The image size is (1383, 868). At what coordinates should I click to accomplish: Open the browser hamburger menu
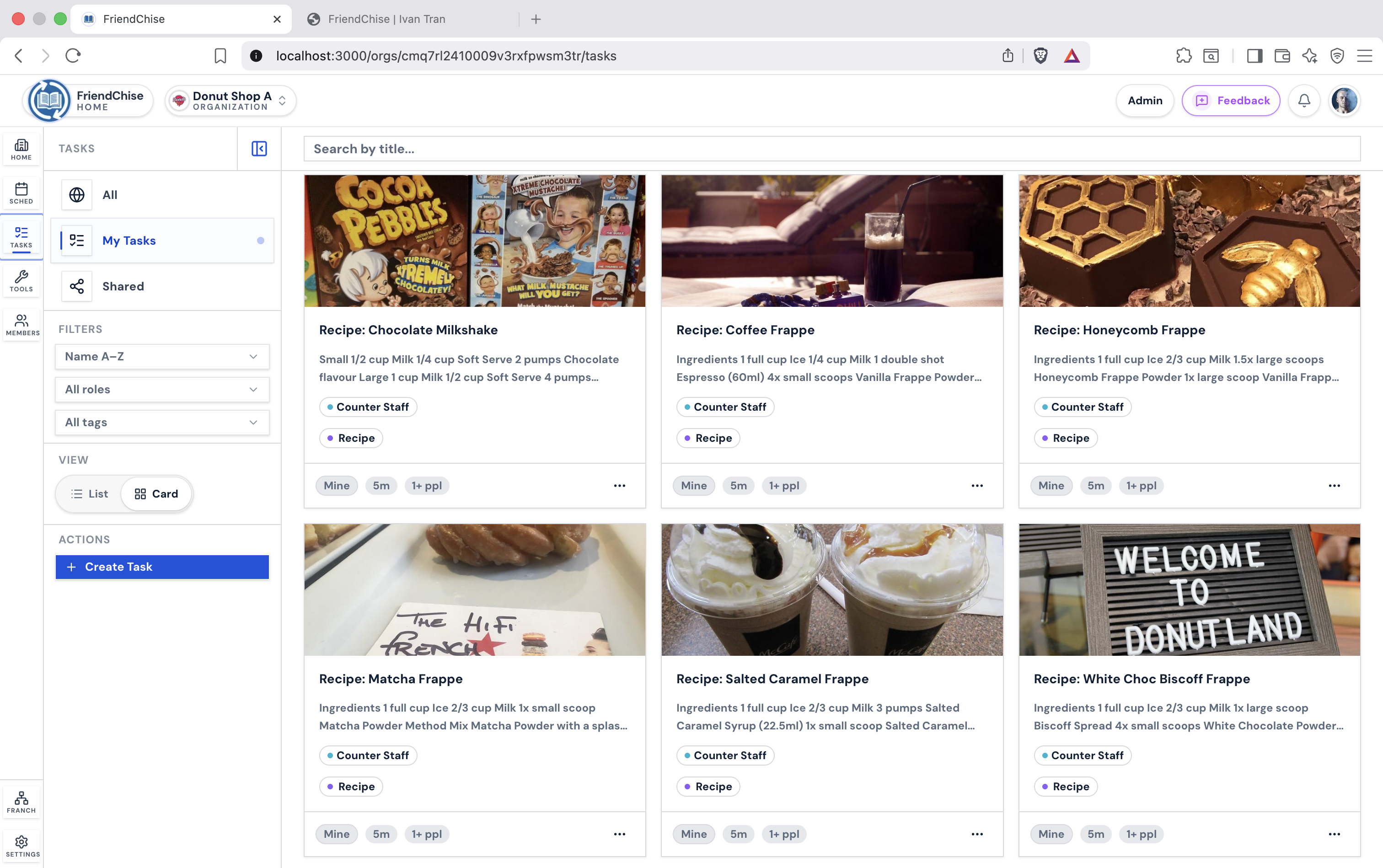point(1365,56)
